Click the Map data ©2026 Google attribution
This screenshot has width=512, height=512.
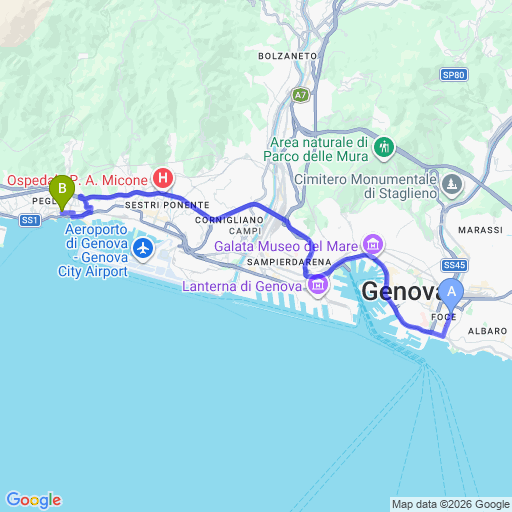(x=451, y=504)
